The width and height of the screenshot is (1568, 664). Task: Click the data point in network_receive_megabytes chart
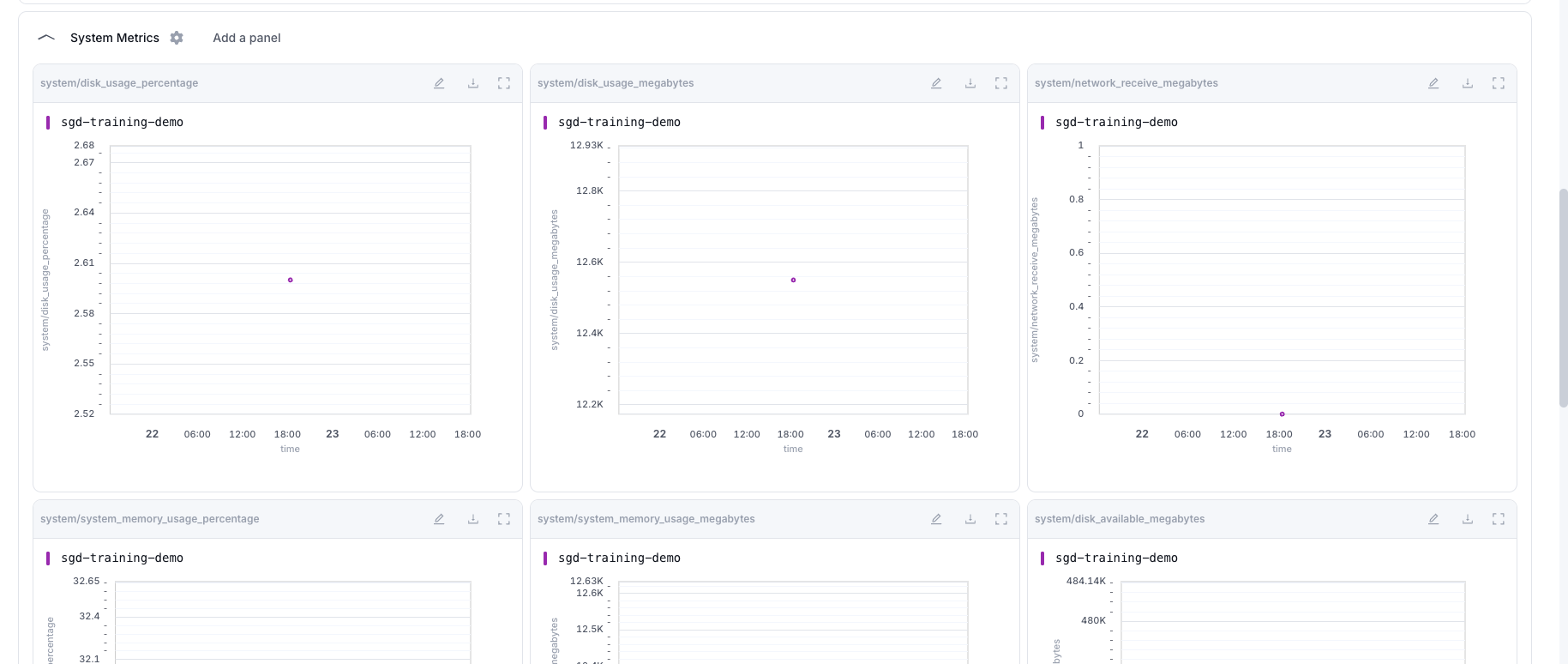(1282, 414)
